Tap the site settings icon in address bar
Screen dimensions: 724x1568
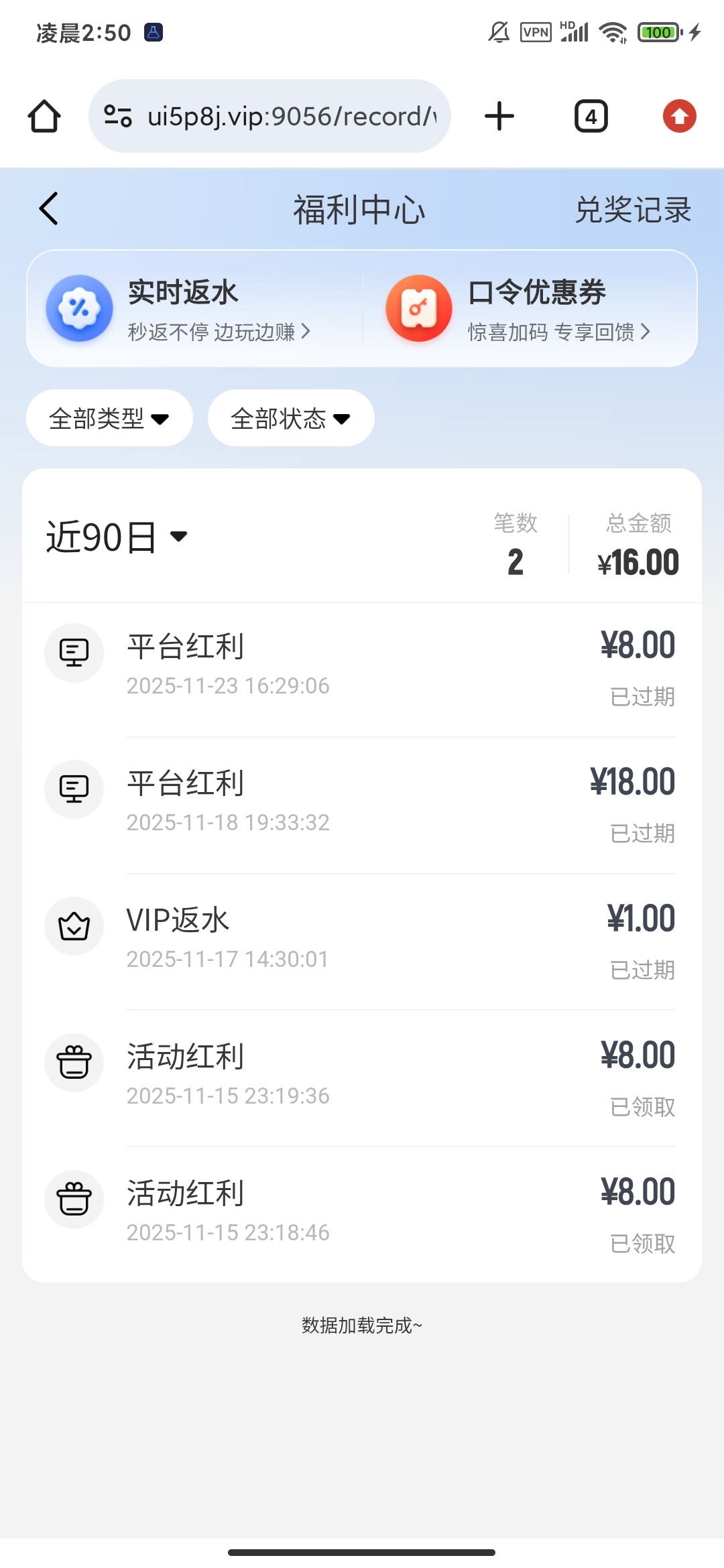click(x=118, y=117)
